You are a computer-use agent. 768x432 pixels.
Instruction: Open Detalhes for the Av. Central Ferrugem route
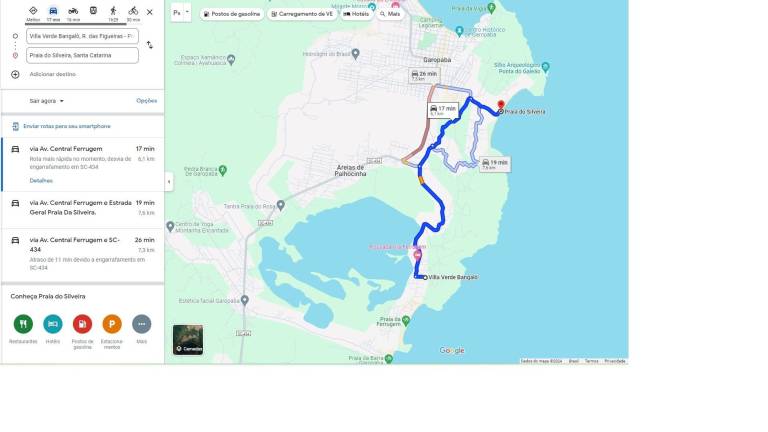[41, 181]
